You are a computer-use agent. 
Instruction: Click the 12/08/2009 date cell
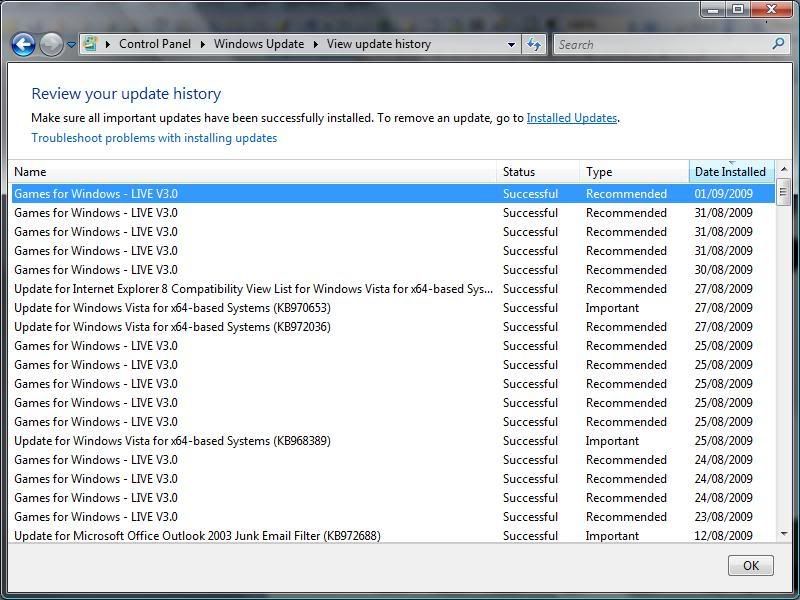tap(723, 536)
